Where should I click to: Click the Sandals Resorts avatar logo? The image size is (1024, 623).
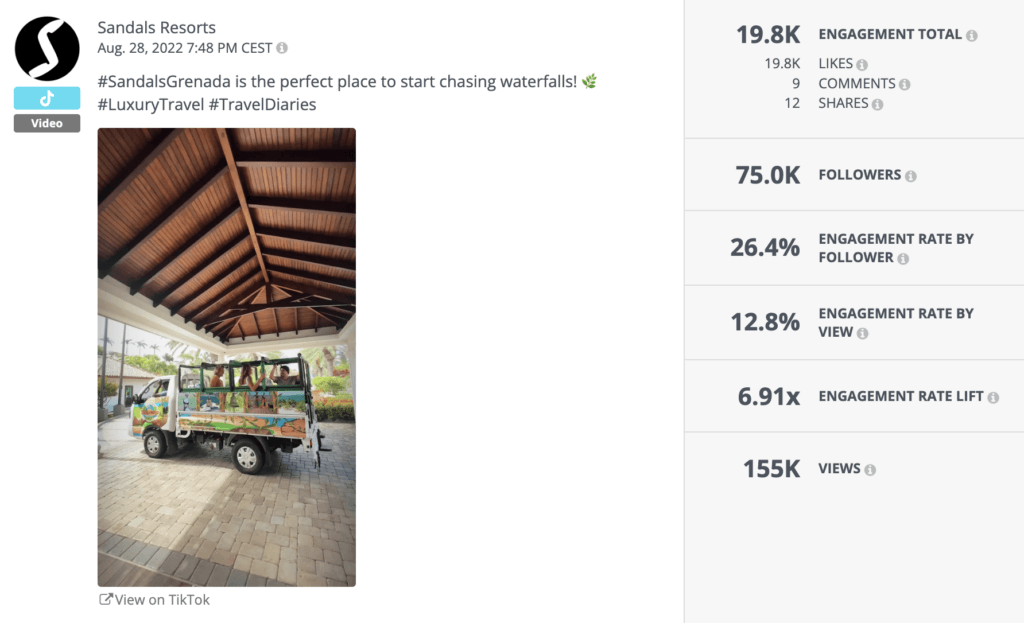tap(46, 47)
